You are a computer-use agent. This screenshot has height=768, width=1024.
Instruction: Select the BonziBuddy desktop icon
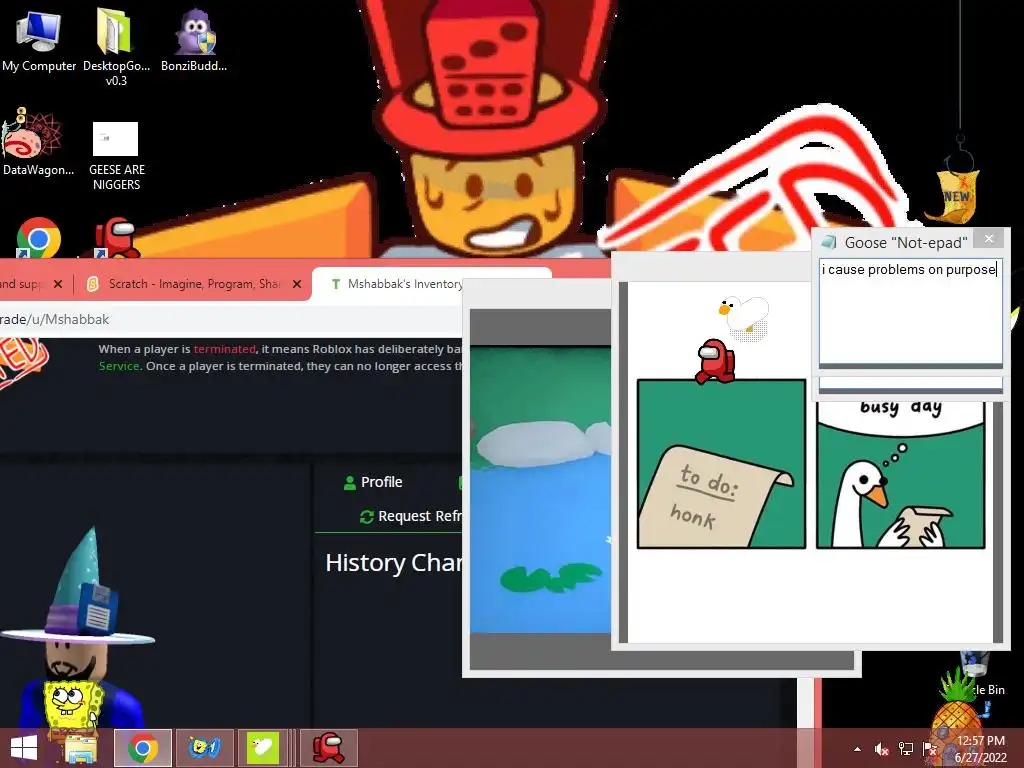point(194,40)
